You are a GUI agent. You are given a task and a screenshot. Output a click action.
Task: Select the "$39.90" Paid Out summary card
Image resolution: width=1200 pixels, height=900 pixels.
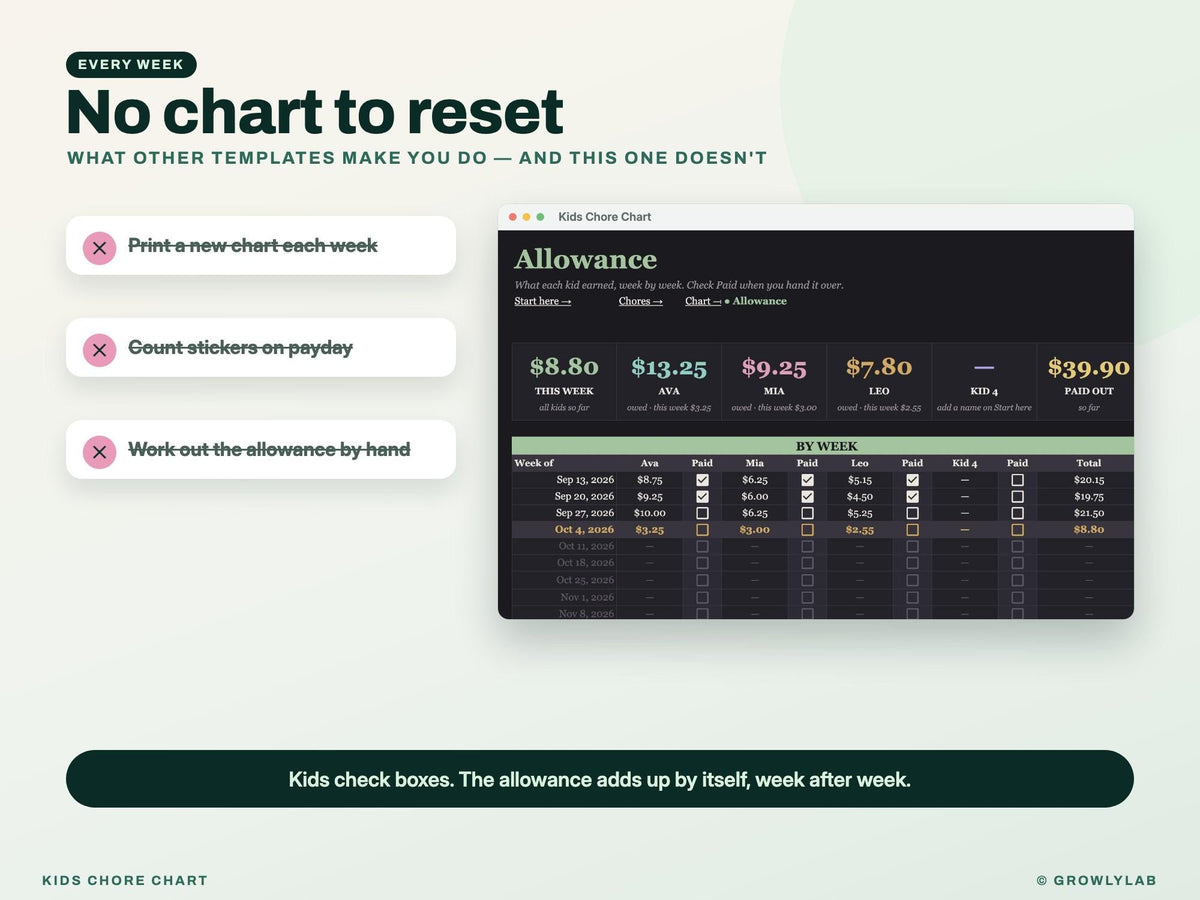[x=1088, y=381]
